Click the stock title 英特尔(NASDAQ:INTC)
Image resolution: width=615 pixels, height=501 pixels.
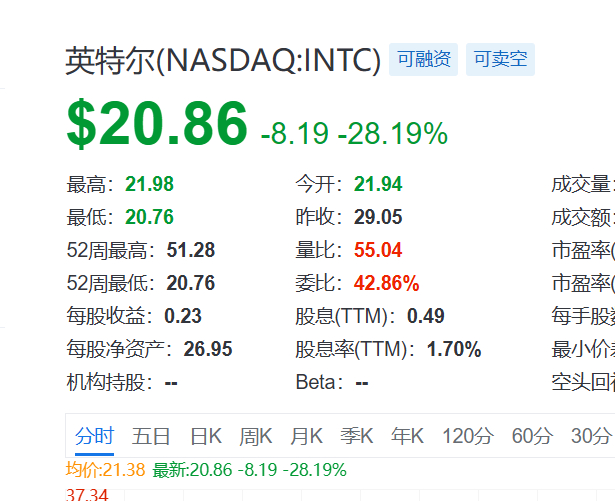click(x=223, y=60)
